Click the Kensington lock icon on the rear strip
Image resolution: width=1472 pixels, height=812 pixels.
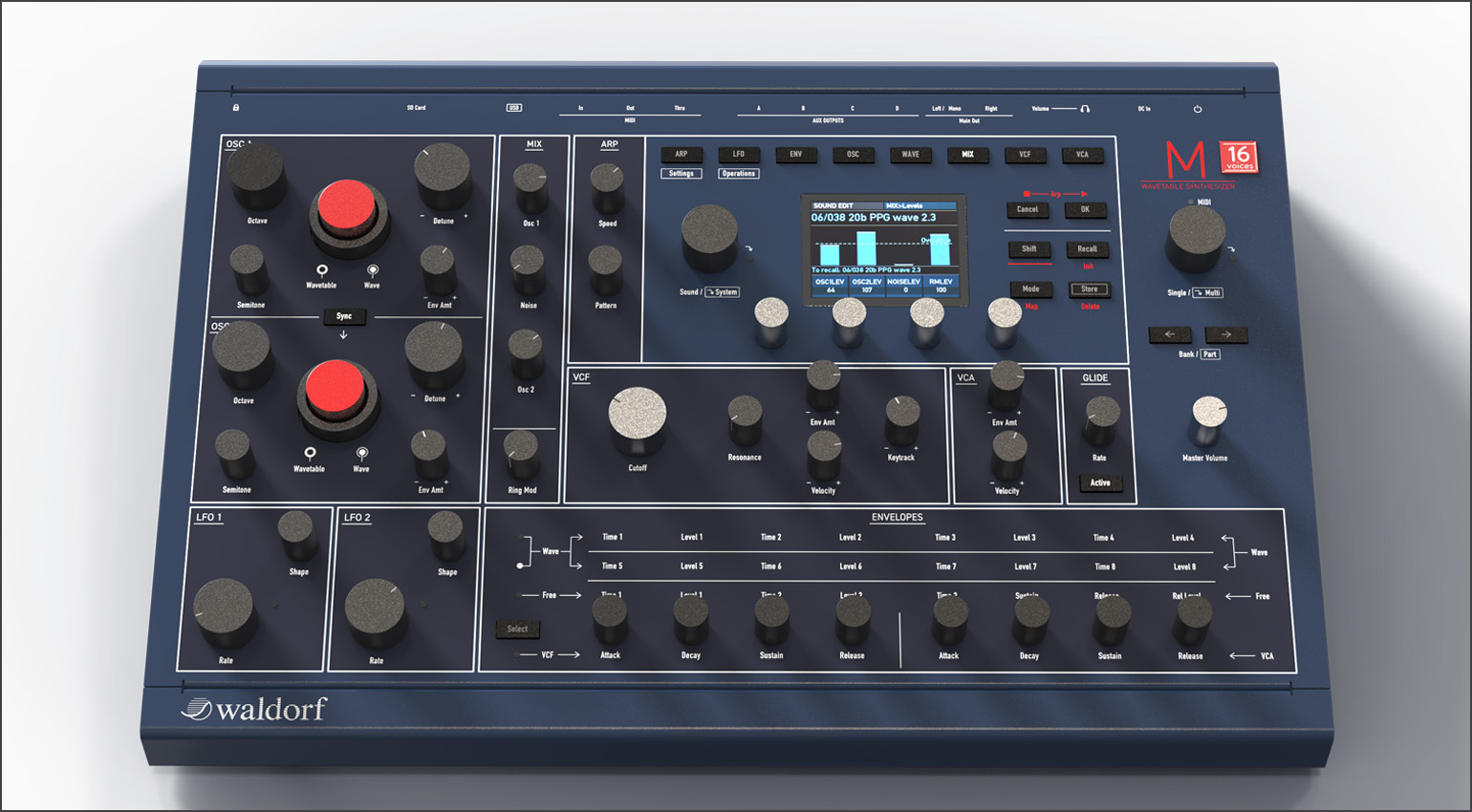236,108
